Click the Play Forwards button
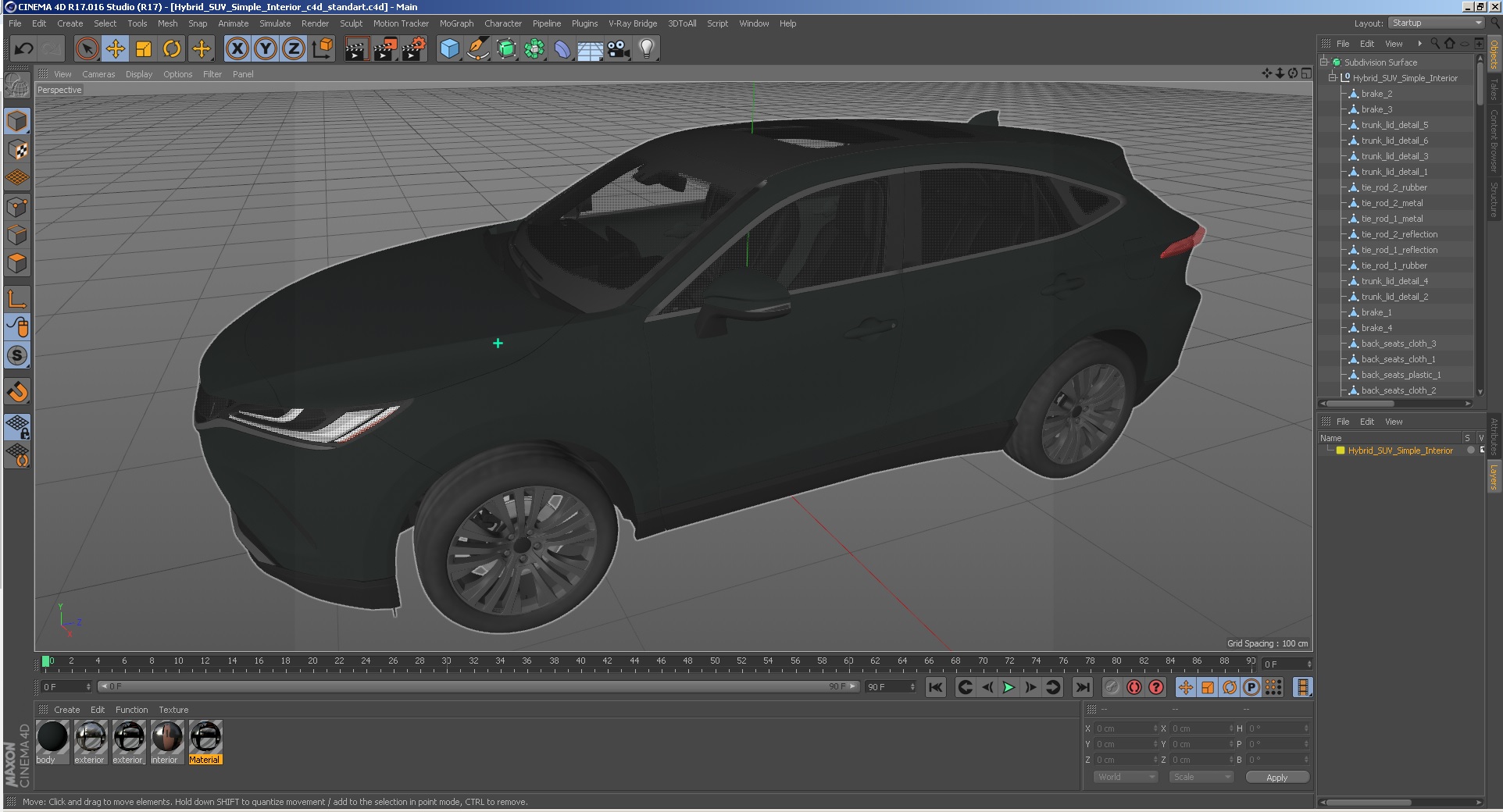The height and width of the screenshot is (812, 1503). [1009, 687]
